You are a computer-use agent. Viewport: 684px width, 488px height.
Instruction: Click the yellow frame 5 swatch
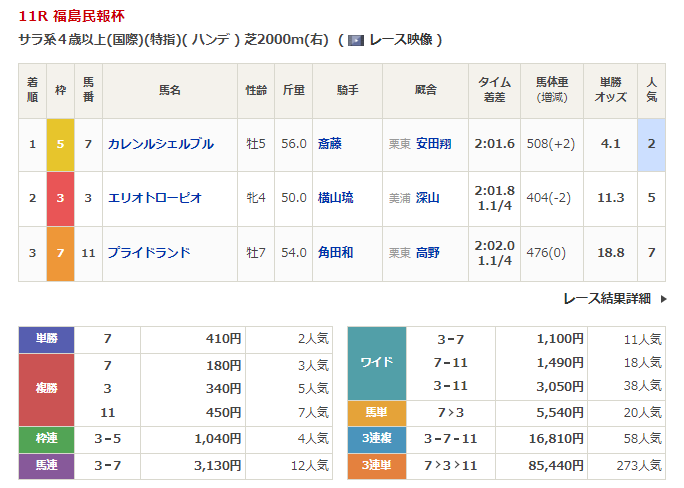60,144
